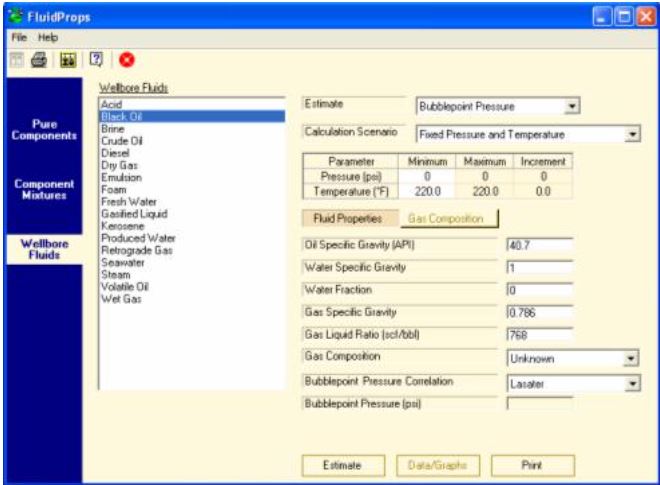Switch to the Gas Composition tab
660x485 pixels.
coord(446,218)
